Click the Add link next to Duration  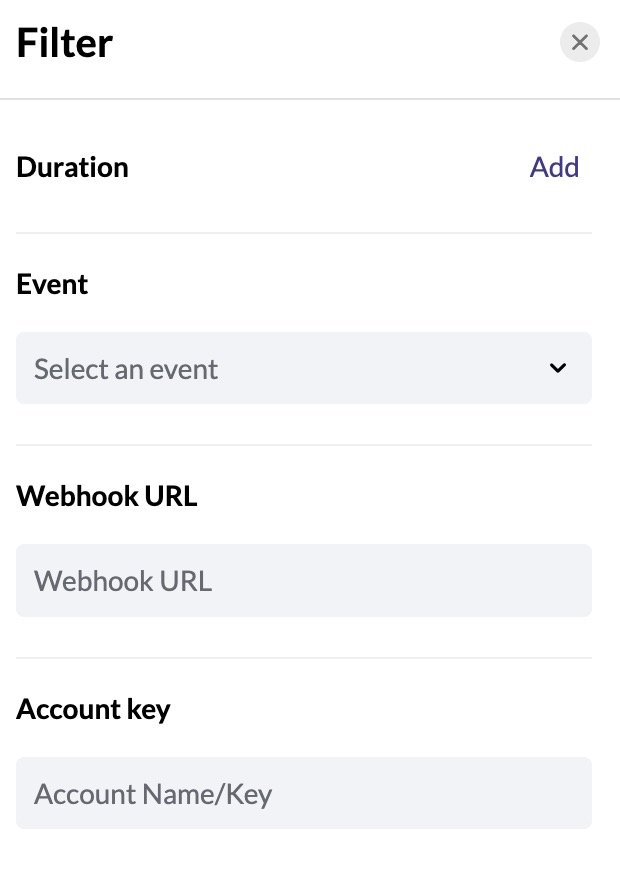click(555, 167)
